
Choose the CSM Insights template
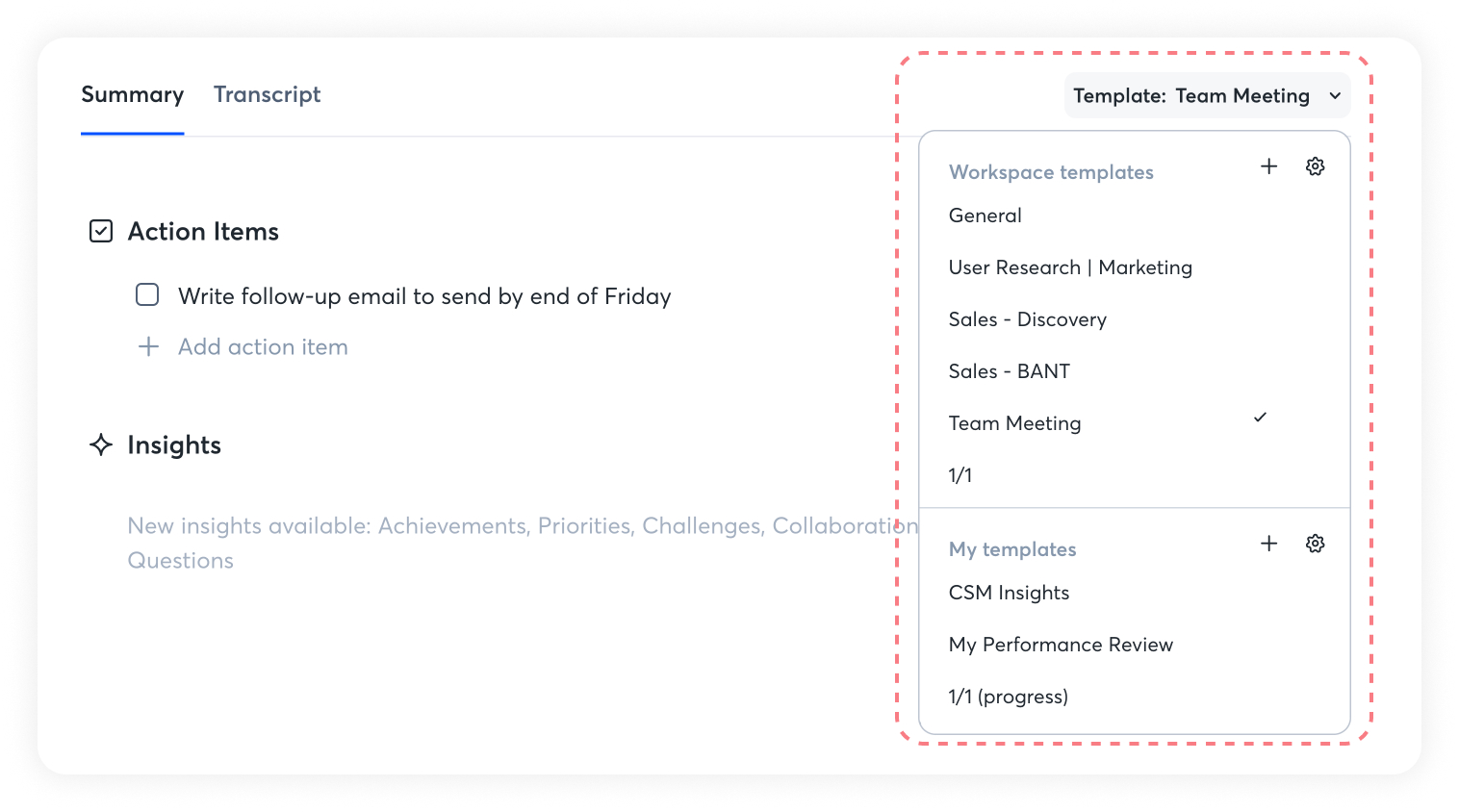click(1009, 593)
